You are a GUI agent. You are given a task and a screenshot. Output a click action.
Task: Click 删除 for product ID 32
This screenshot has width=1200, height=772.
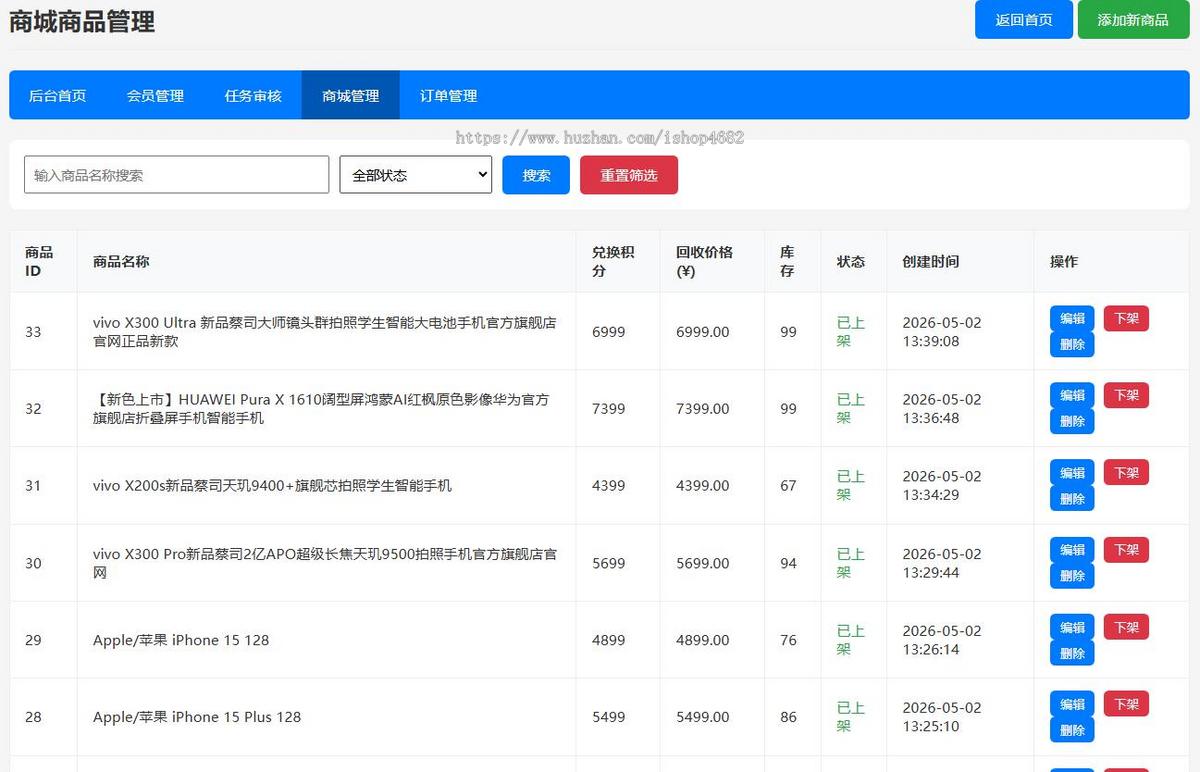[x=1072, y=421]
